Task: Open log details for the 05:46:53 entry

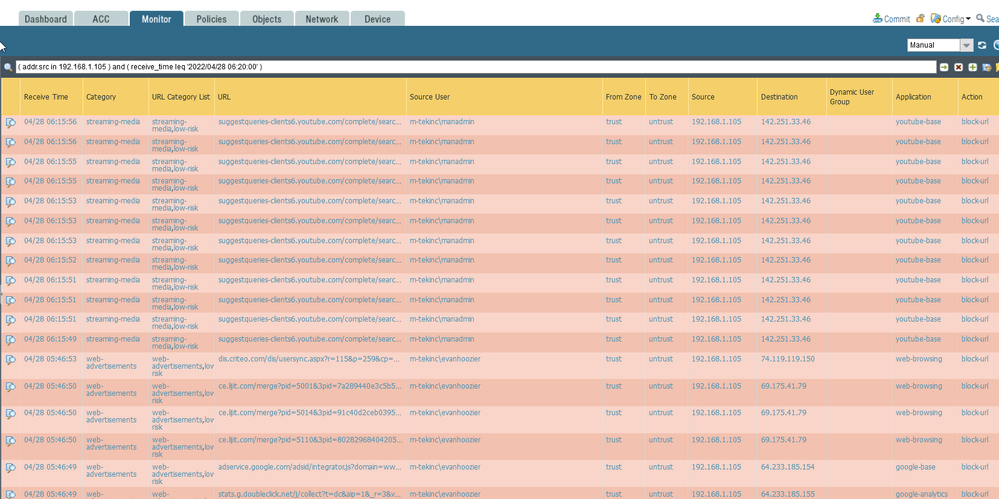Action: point(10,361)
